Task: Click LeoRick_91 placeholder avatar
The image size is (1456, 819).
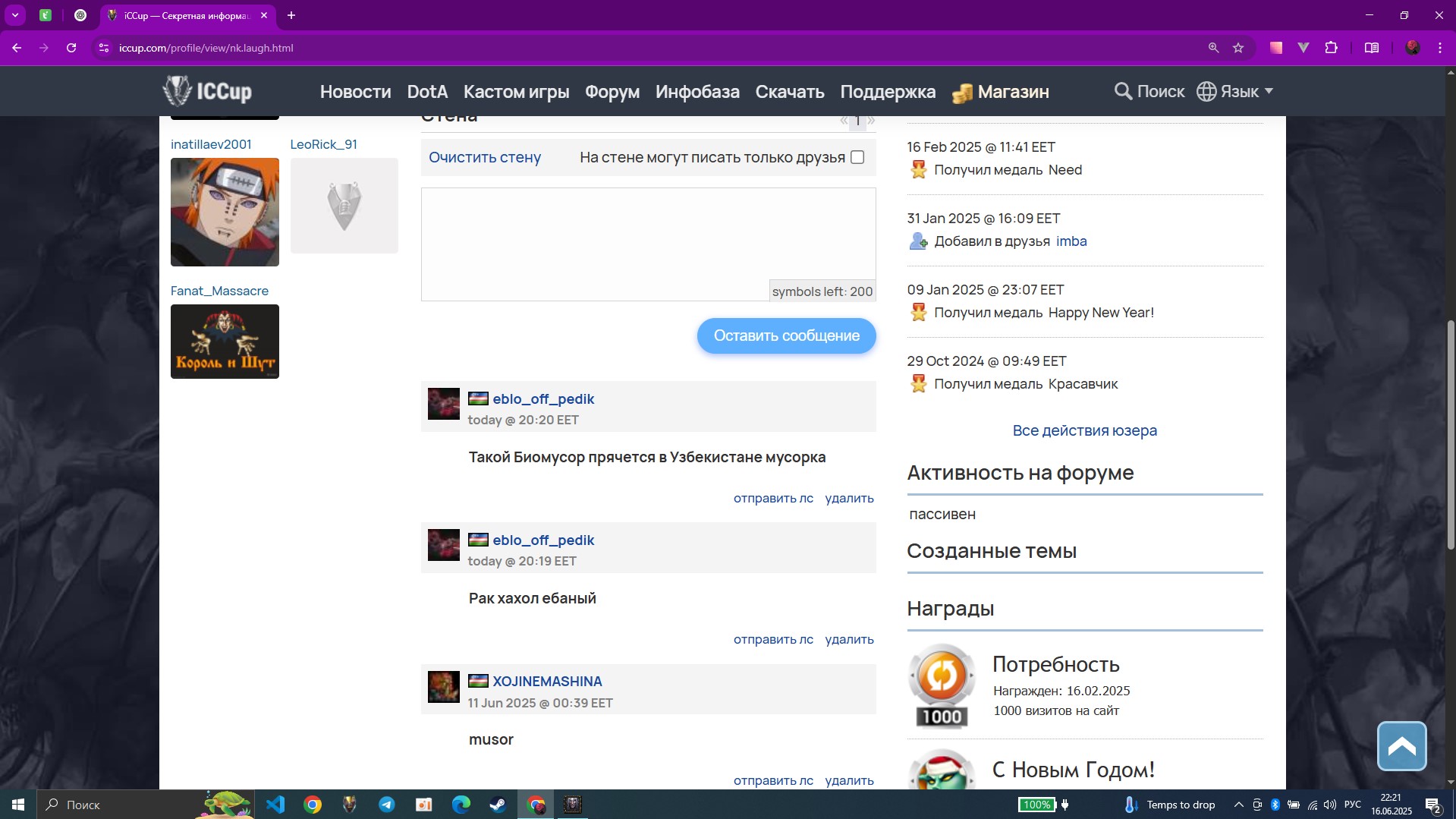Action: [x=344, y=206]
